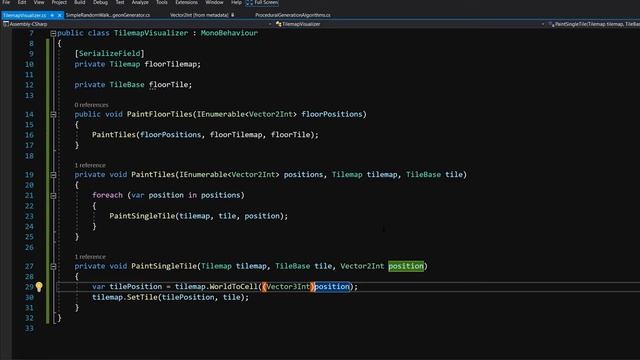Click the PaintFloorTiles method name on line 14
The height and width of the screenshot is (360, 640).
point(159,114)
